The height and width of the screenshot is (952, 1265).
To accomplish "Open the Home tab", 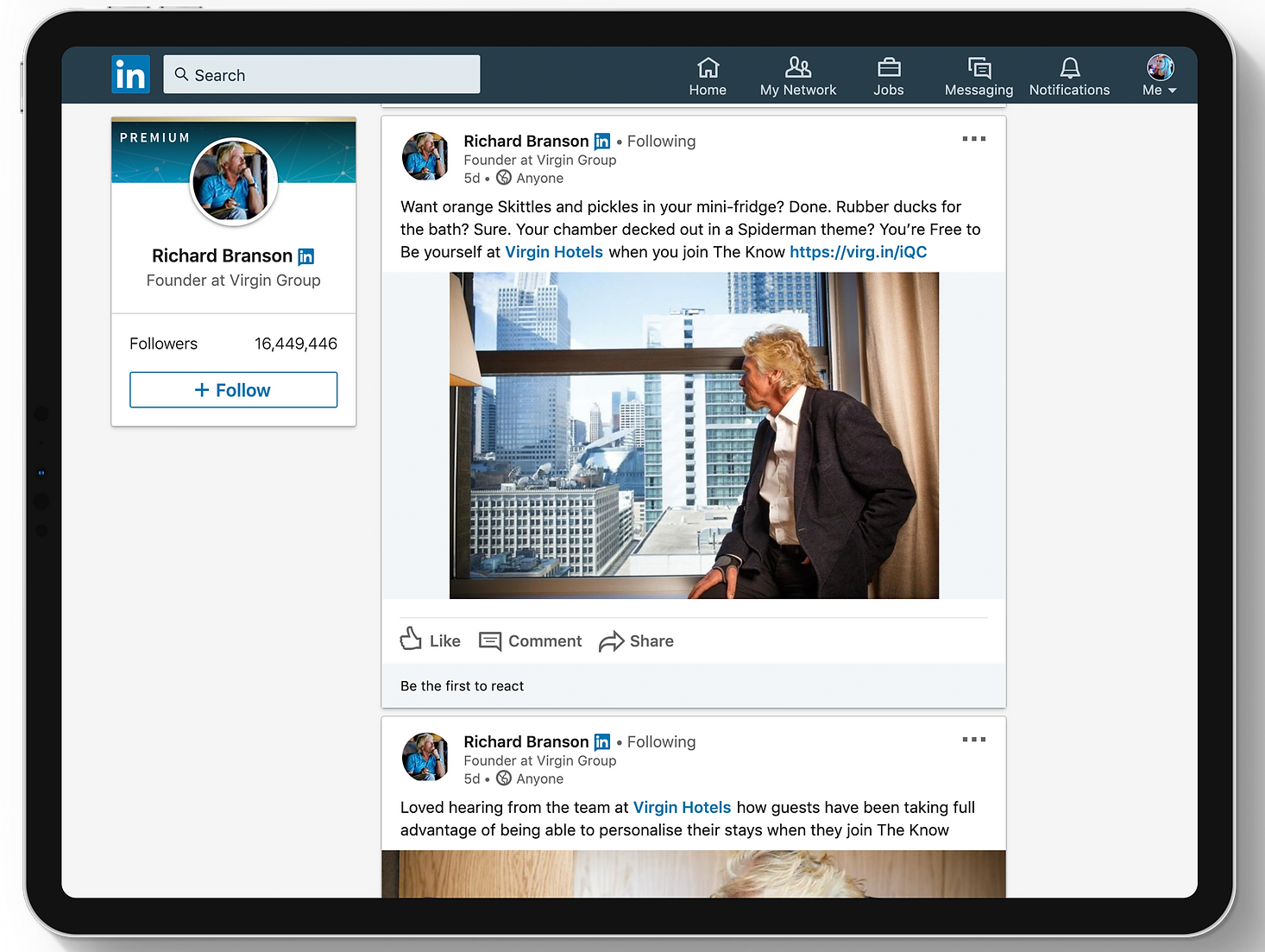I will pos(708,76).
